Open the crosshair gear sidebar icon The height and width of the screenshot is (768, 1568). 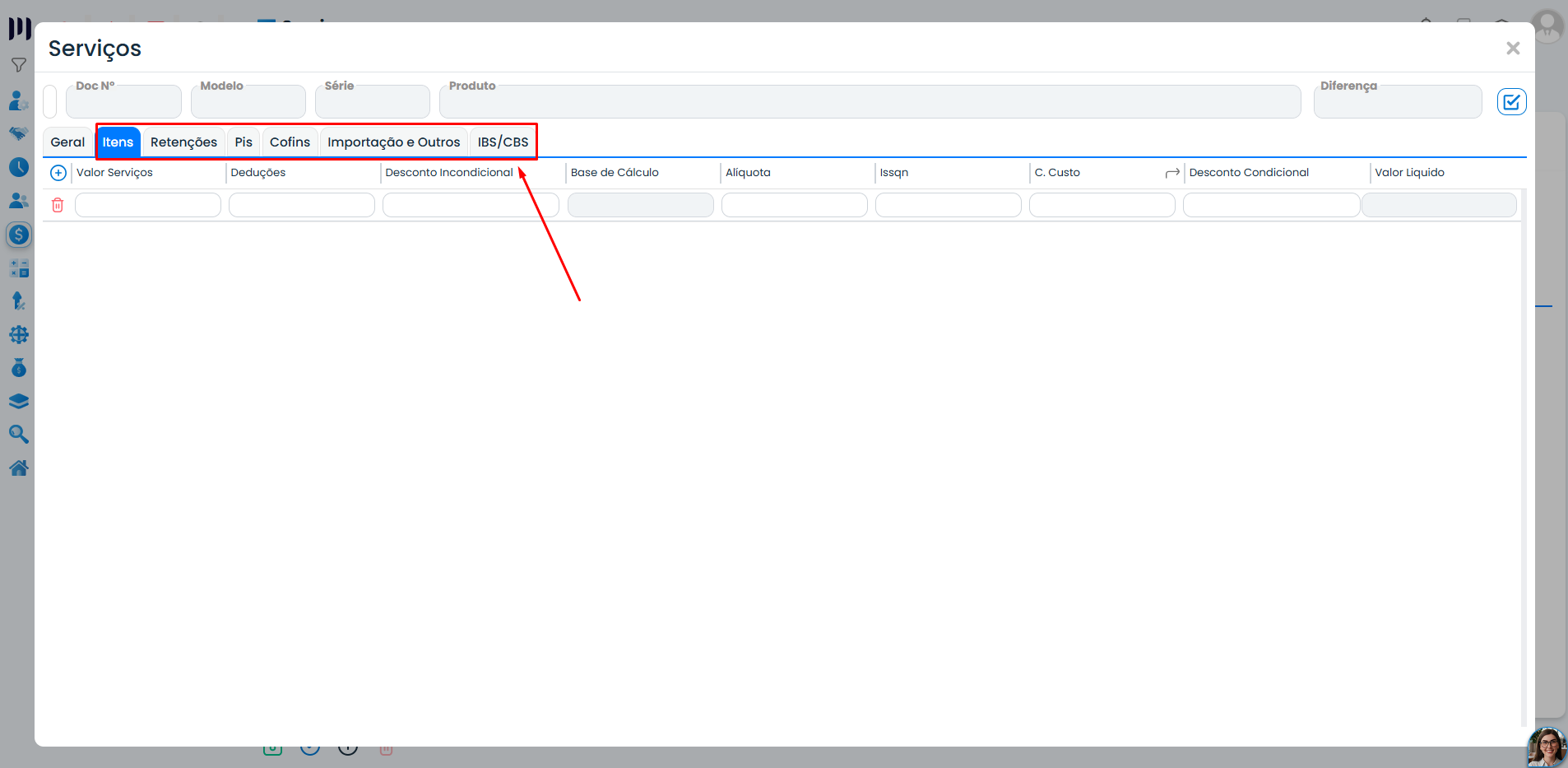click(x=18, y=335)
